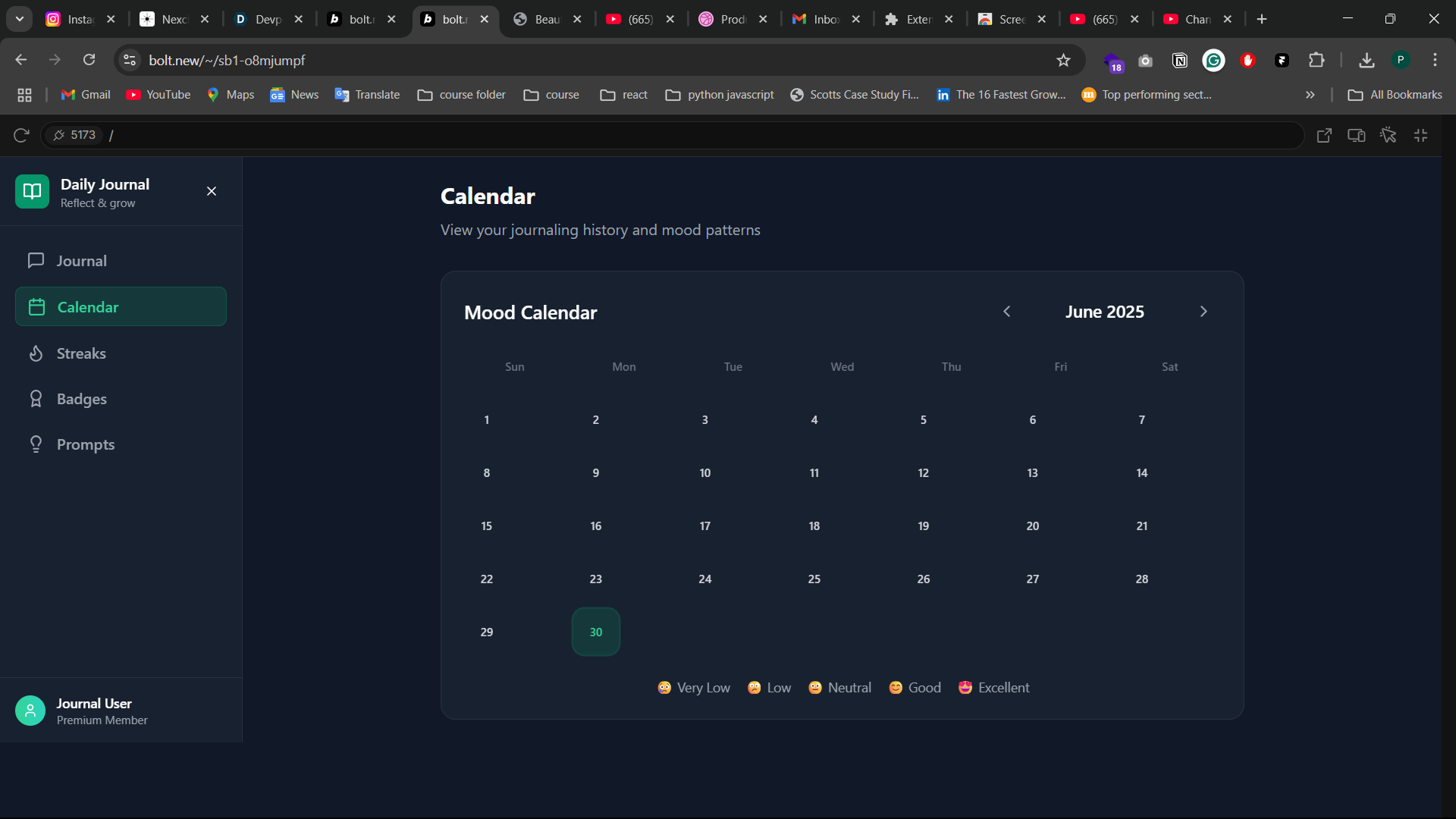Go to previous month in Mood Calendar
The width and height of the screenshot is (1456, 819).
(x=1007, y=312)
